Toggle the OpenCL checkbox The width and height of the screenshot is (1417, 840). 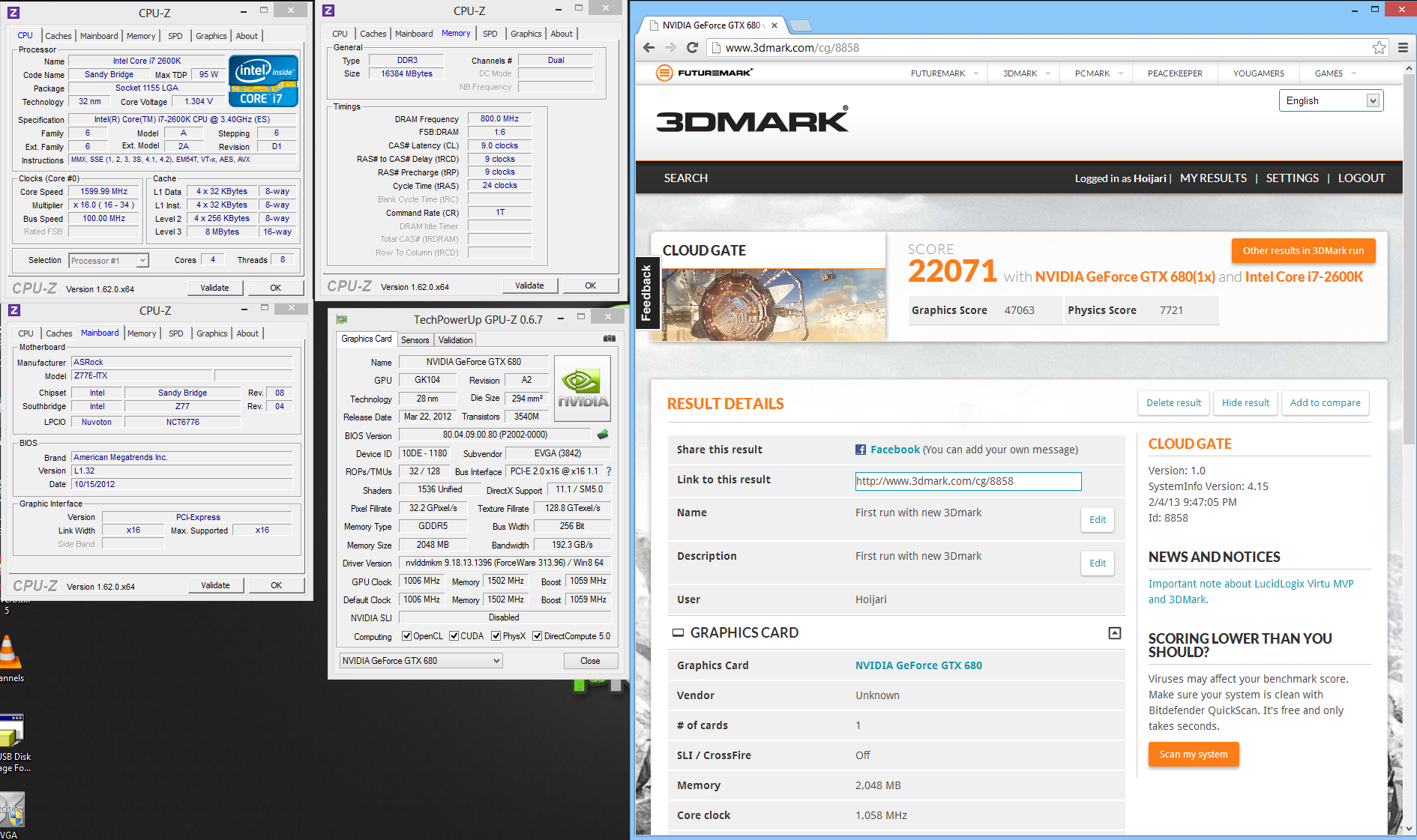tap(406, 636)
